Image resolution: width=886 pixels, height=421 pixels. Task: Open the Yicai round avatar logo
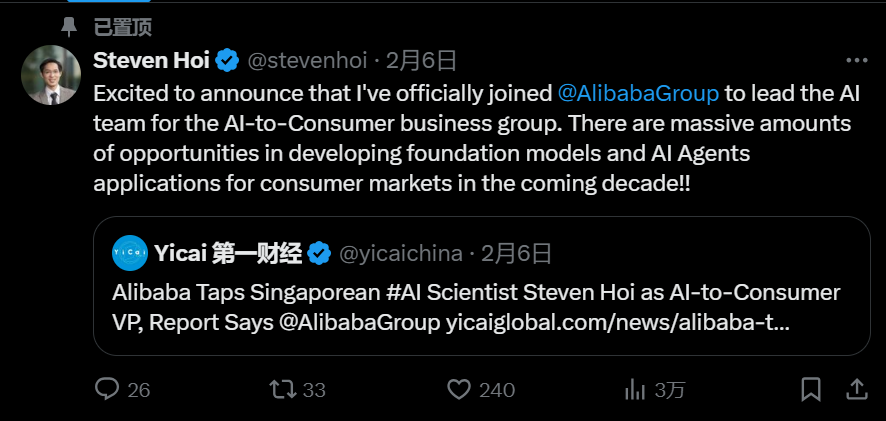(x=130, y=254)
